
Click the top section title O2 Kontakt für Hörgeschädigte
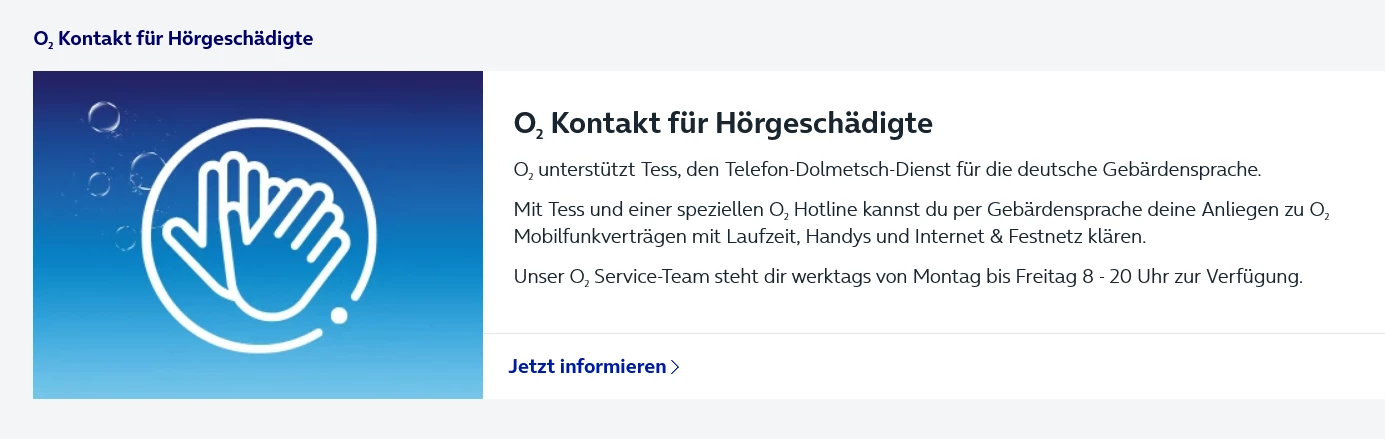pyautogui.click(x=173, y=39)
